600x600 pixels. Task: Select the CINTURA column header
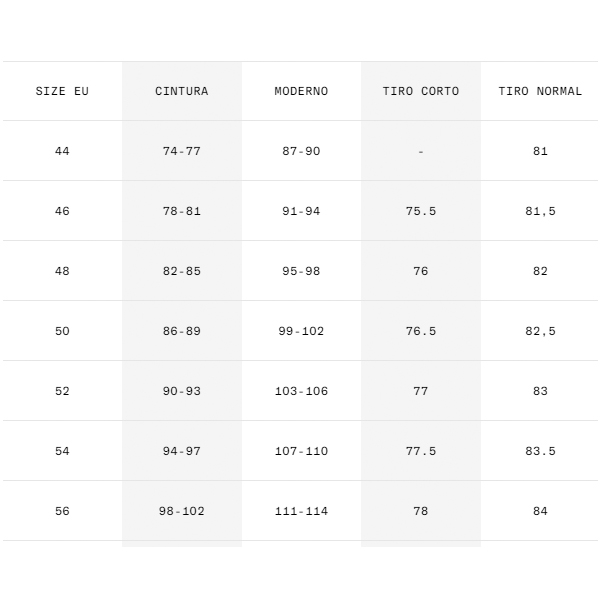pos(182,91)
